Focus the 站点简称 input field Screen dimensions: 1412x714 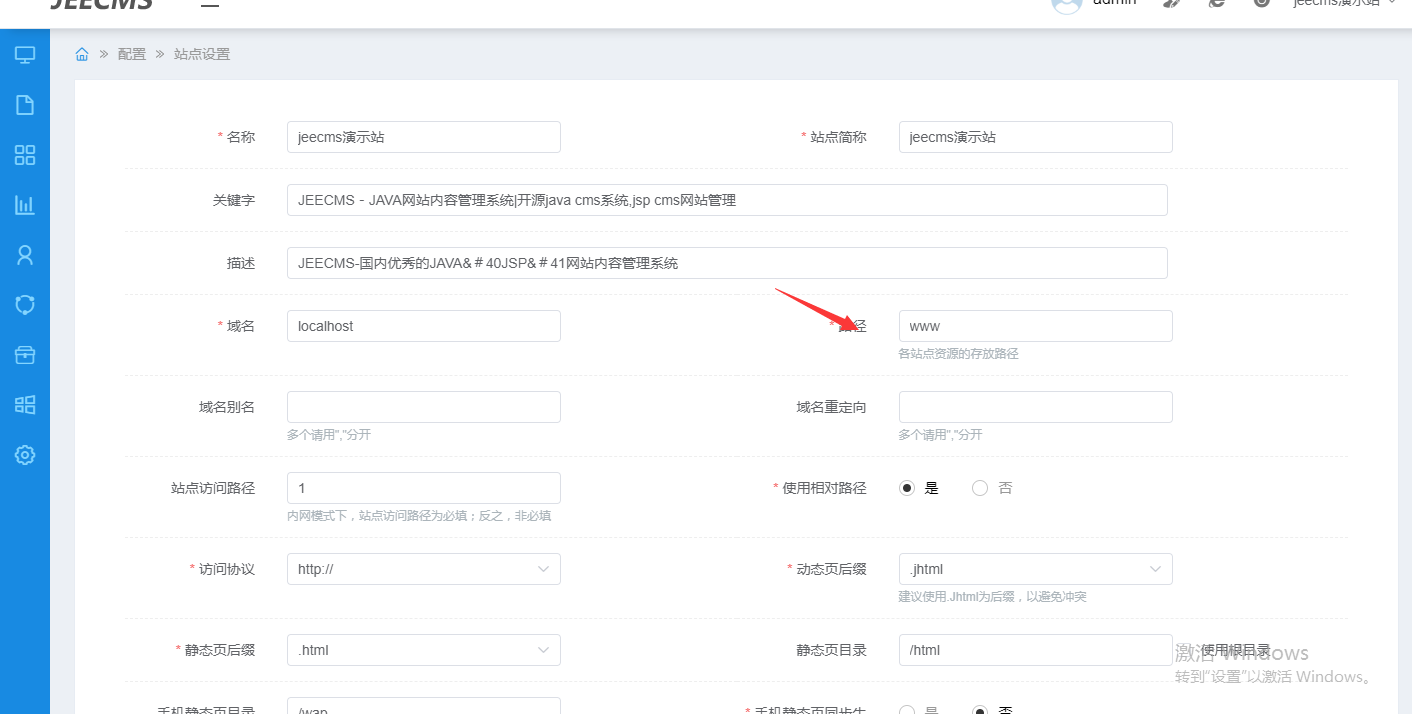(1036, 137)
